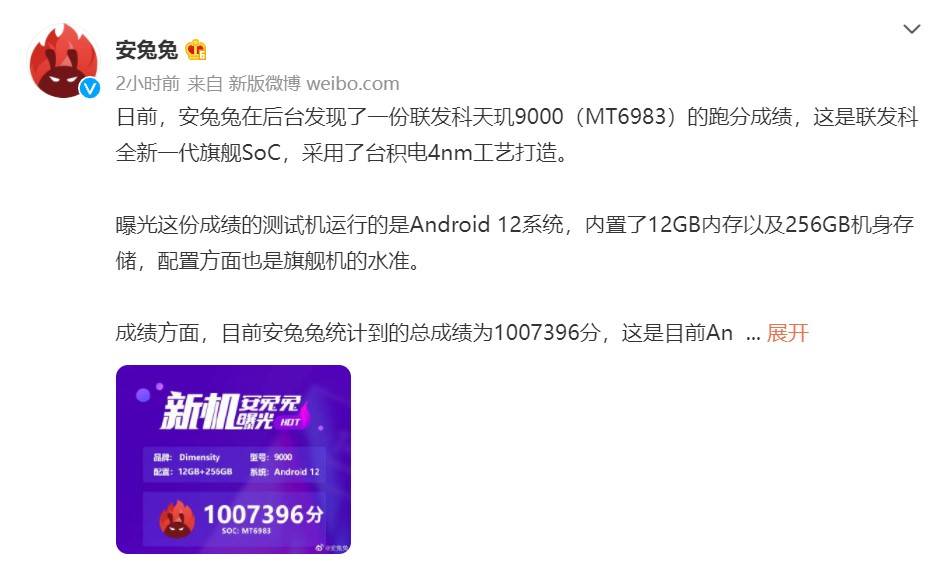Open the benchmark score image thumbnail

coord(233,460)
